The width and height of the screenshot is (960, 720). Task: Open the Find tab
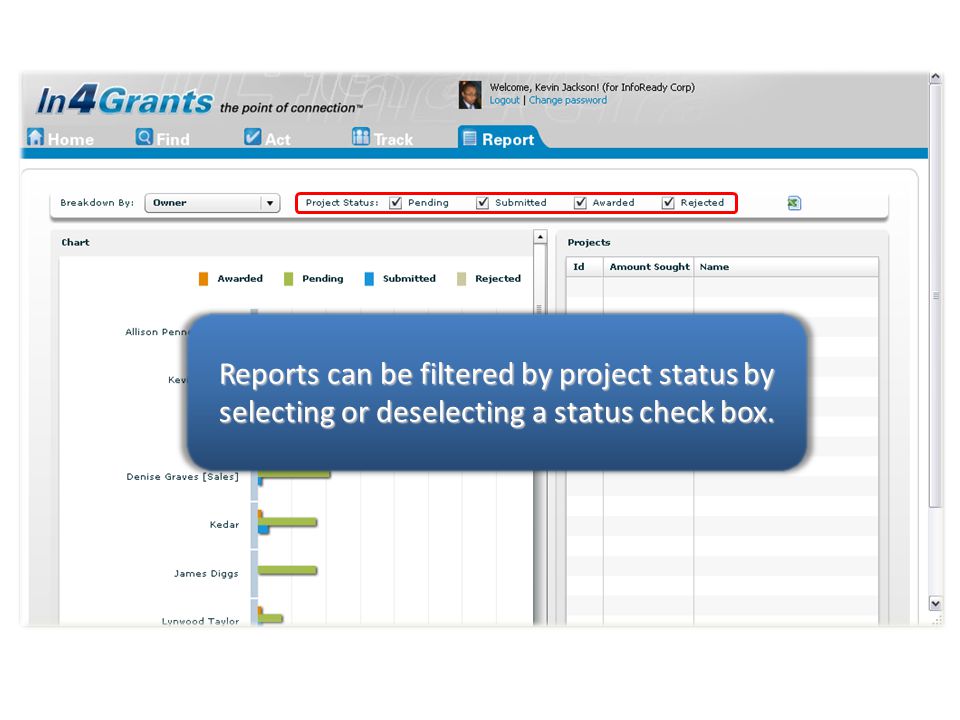click(x=163, y=138)
